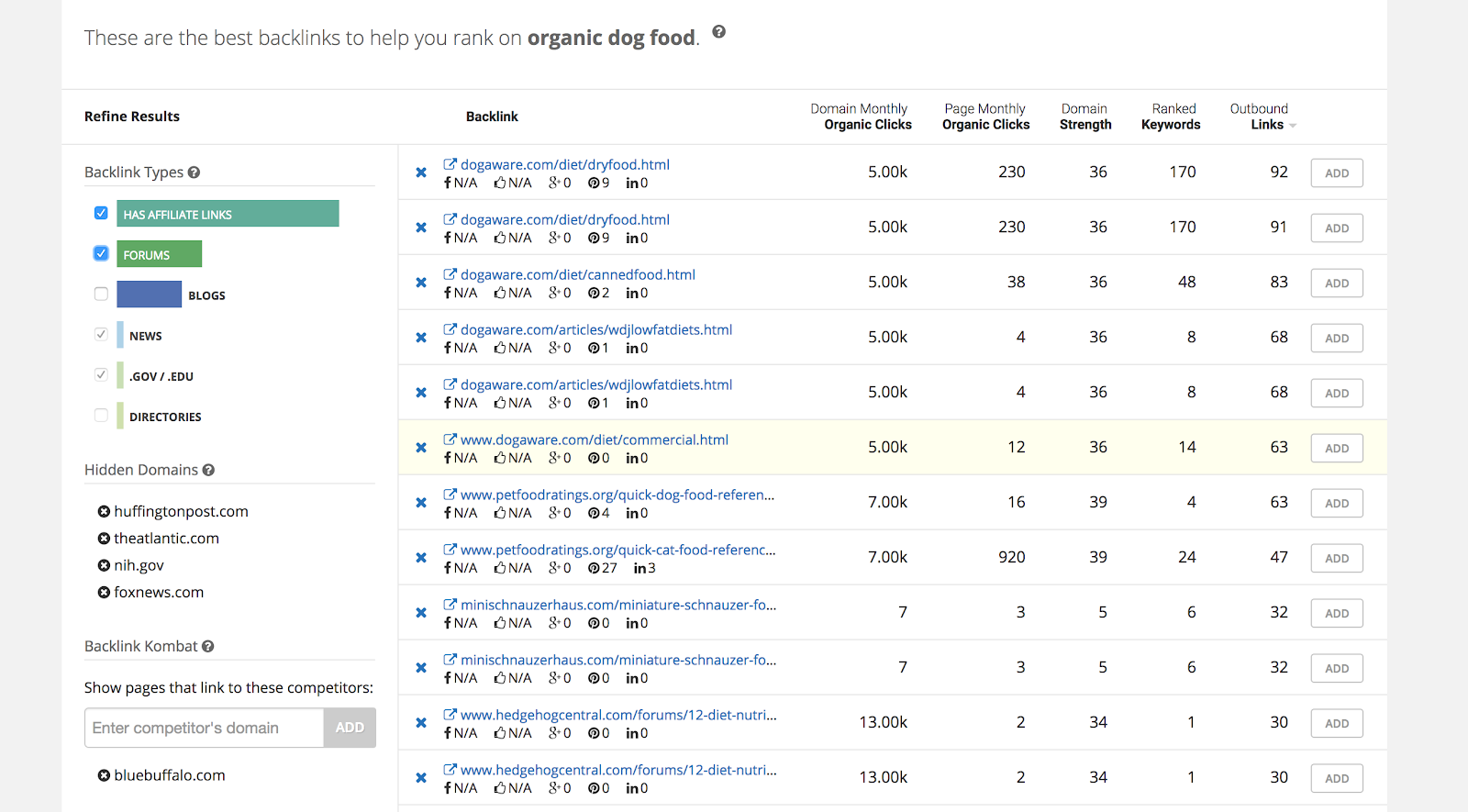Click the green Forums bar
Viewport: 1468px width, 812px height.
pos(160,254)
